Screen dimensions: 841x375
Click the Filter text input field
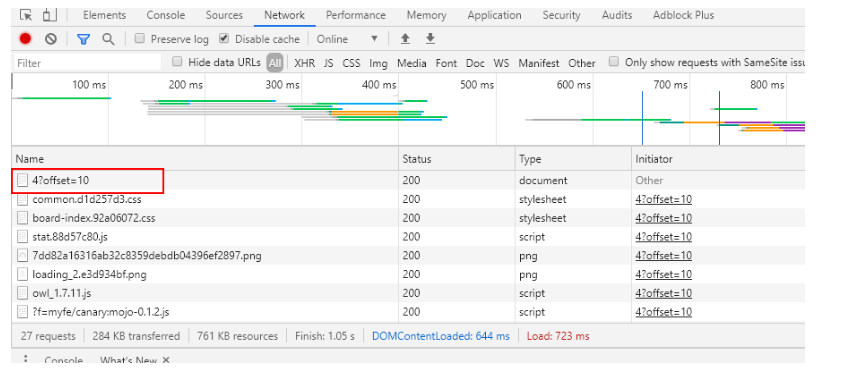coord(87,63)
